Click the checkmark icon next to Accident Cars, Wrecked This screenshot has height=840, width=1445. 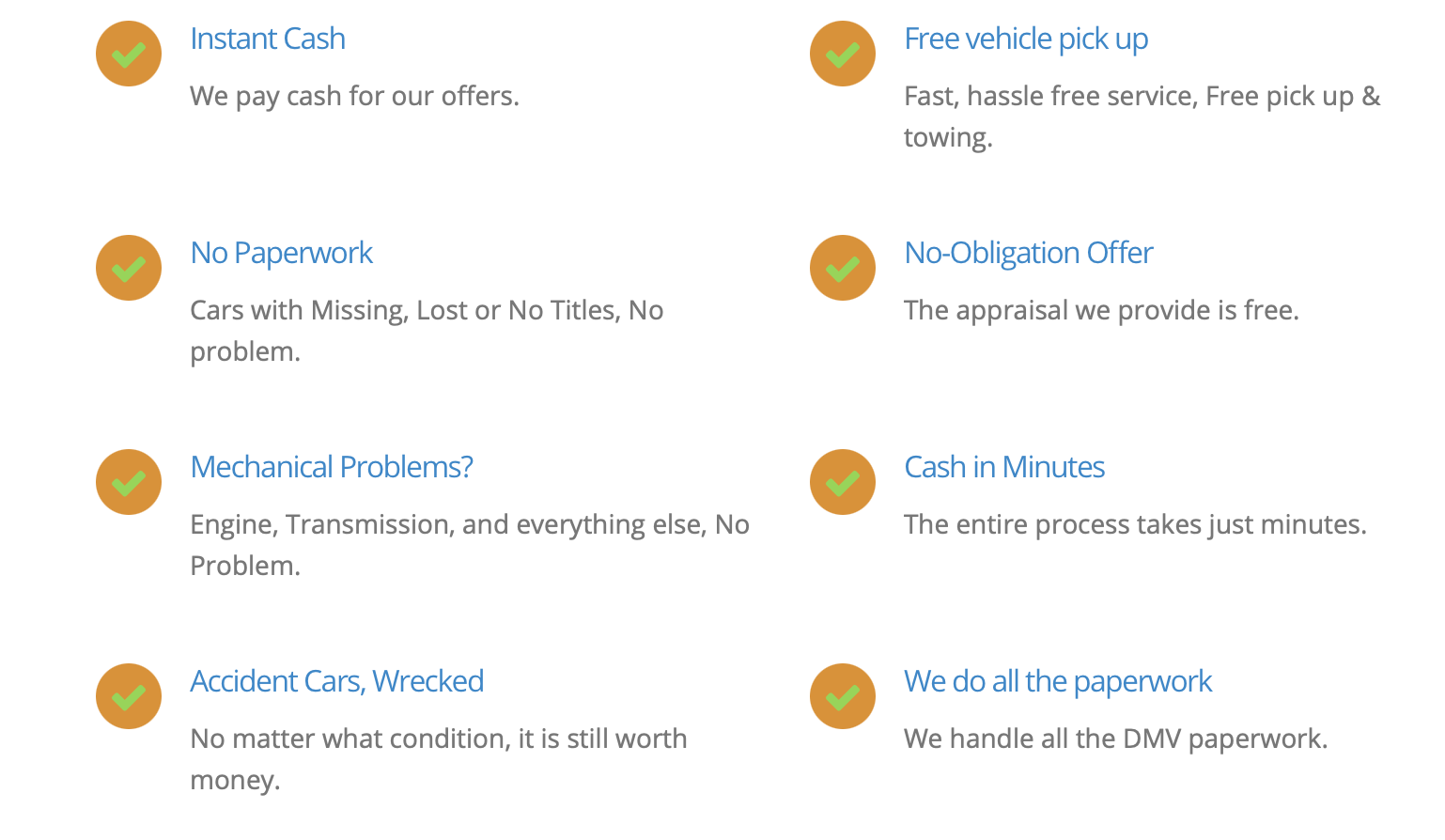click(x=129, y=696)
